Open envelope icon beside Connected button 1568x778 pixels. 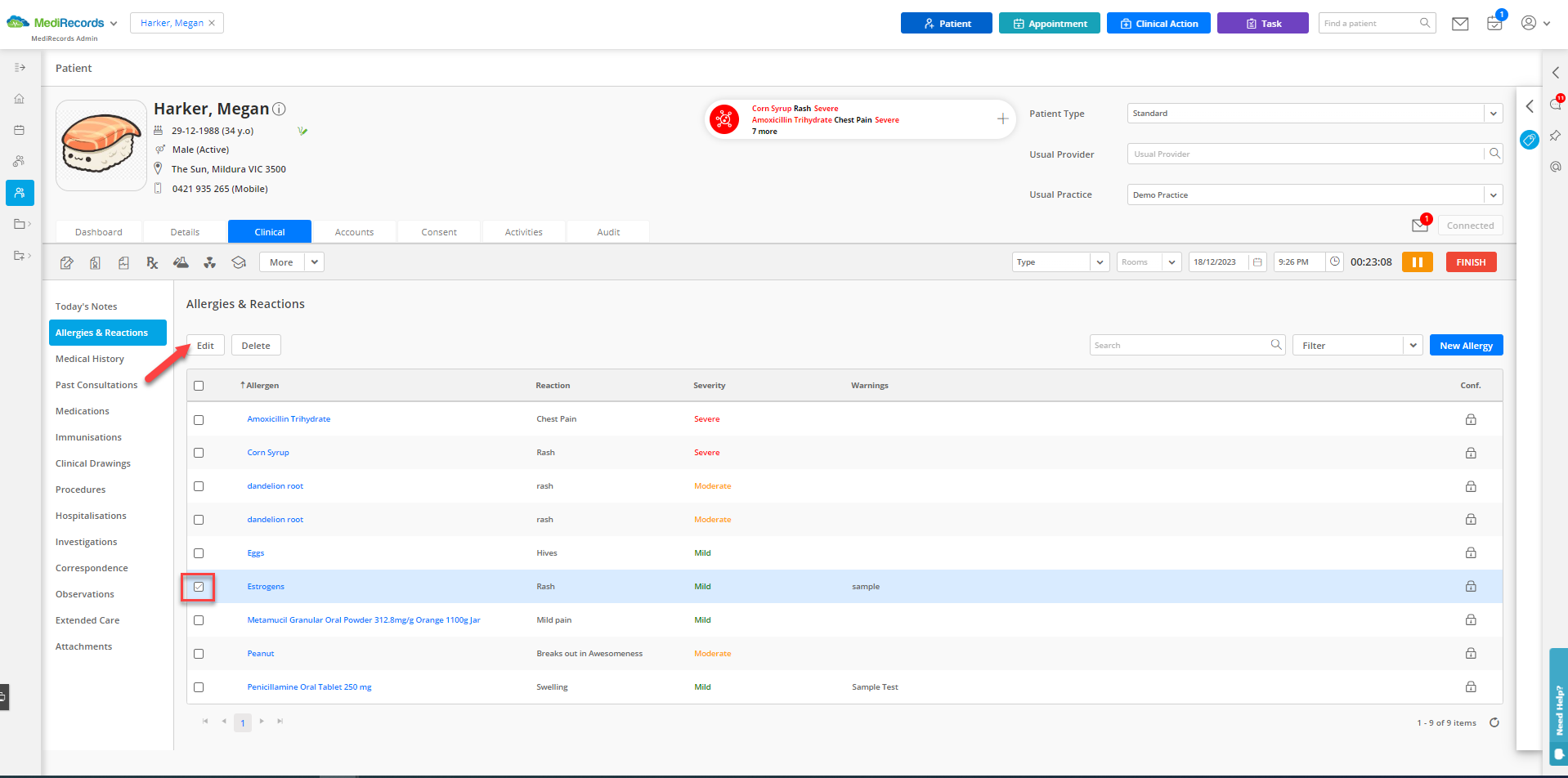pos(1421,225)
